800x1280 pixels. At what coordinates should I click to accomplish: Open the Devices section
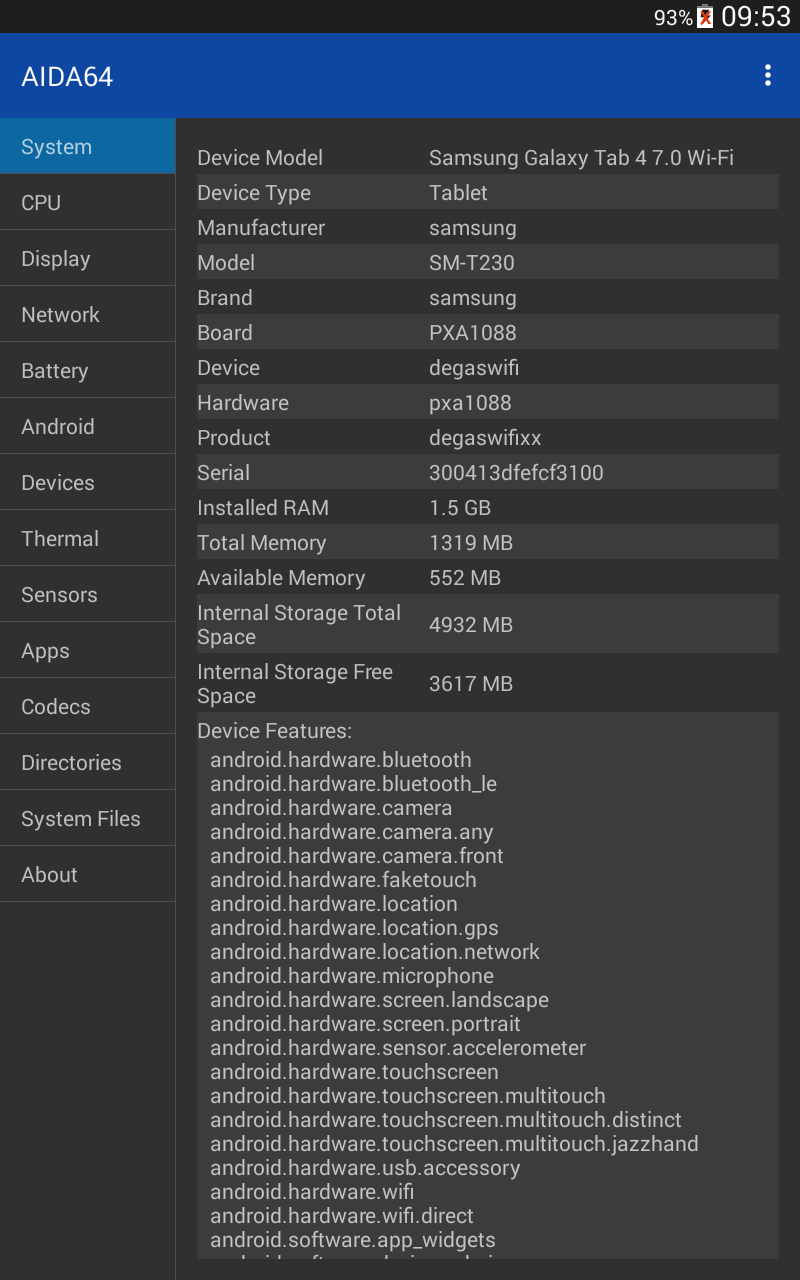coord(87,483)
